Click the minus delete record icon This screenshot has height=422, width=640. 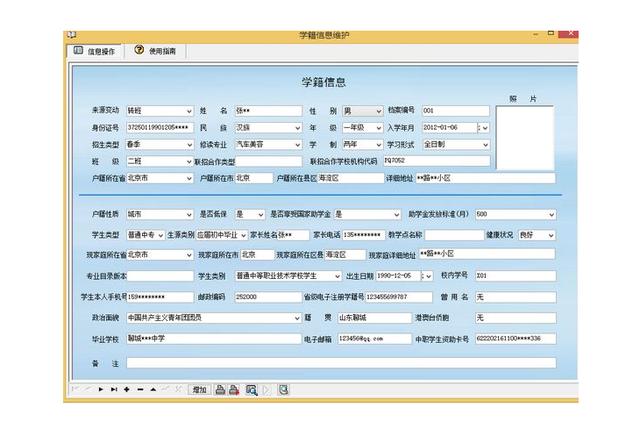coord(140,389)
